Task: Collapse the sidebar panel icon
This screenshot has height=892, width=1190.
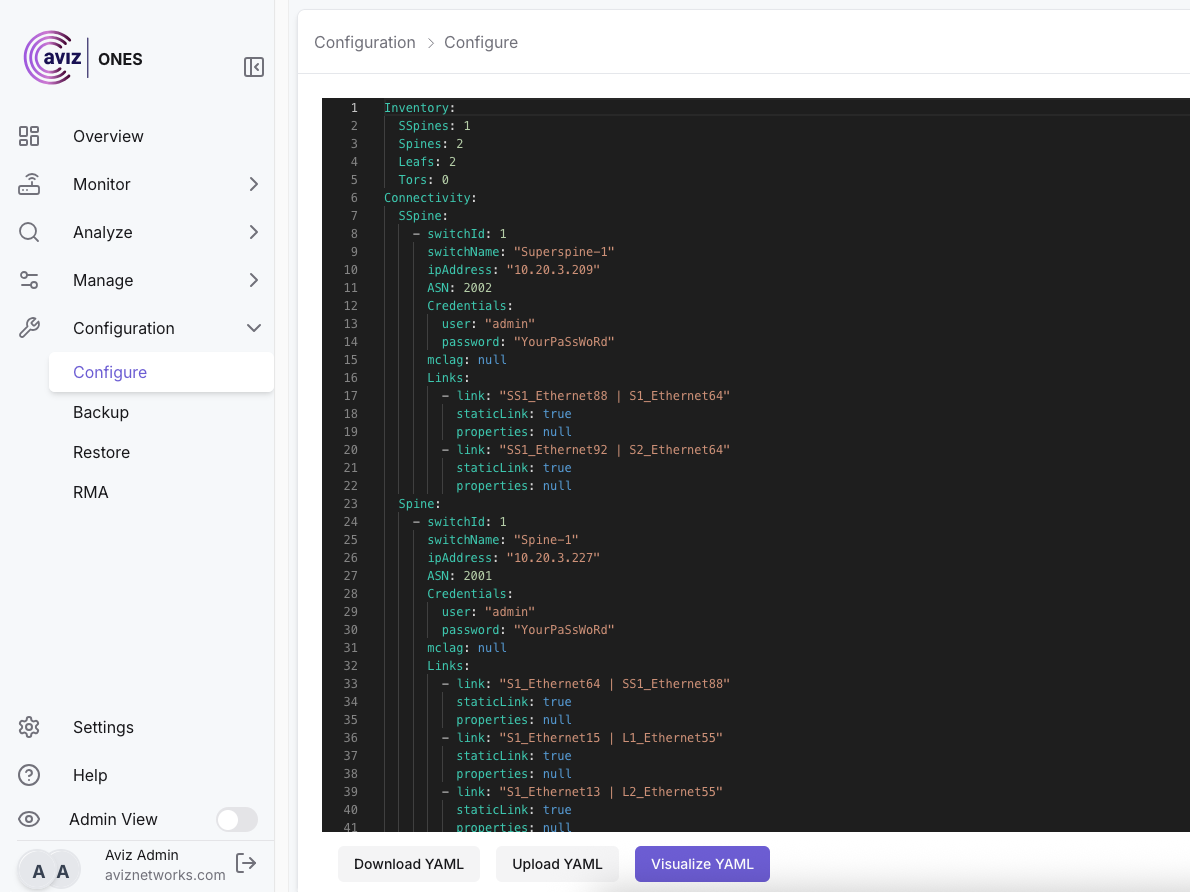Action: point(253,67)
